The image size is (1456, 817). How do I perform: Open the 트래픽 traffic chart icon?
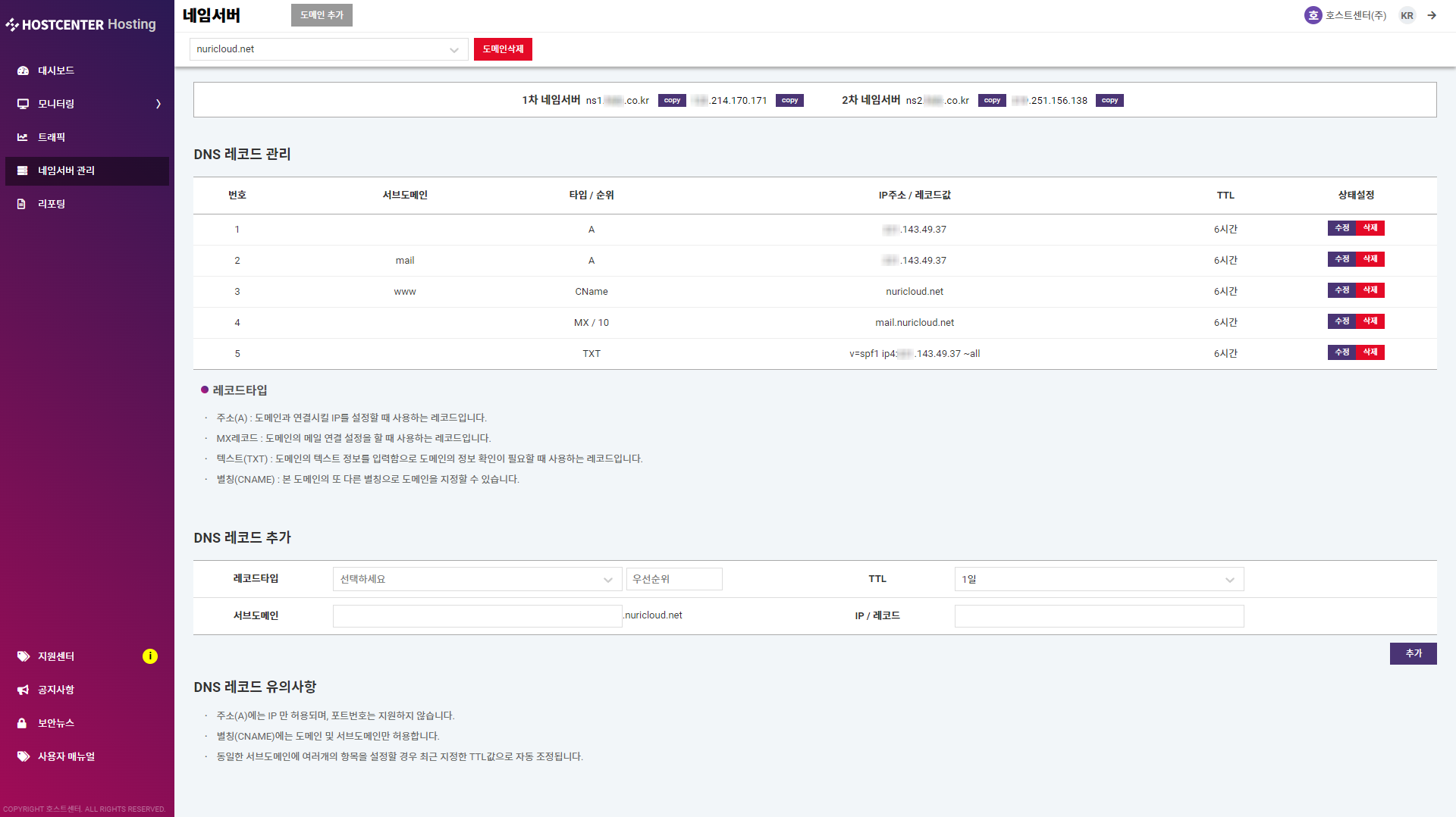[x=21, y=137]
